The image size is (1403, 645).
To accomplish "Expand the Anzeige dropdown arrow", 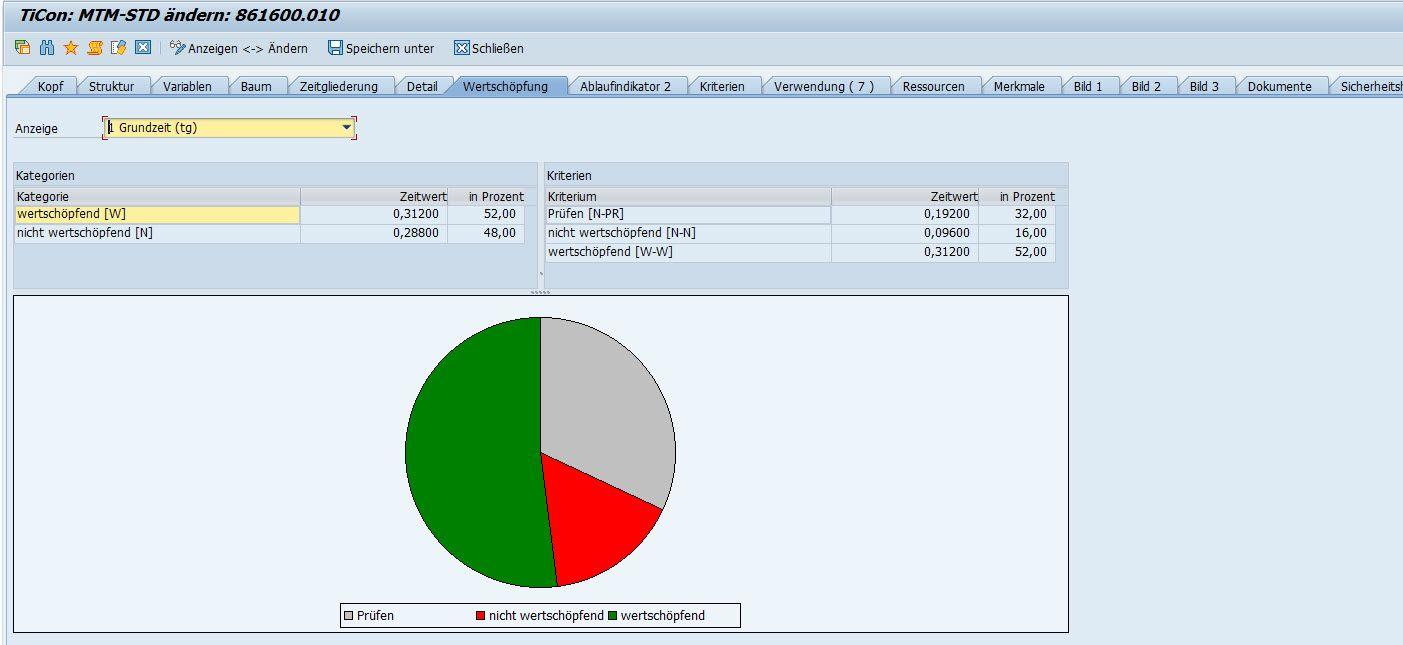I will pos(347,128).
